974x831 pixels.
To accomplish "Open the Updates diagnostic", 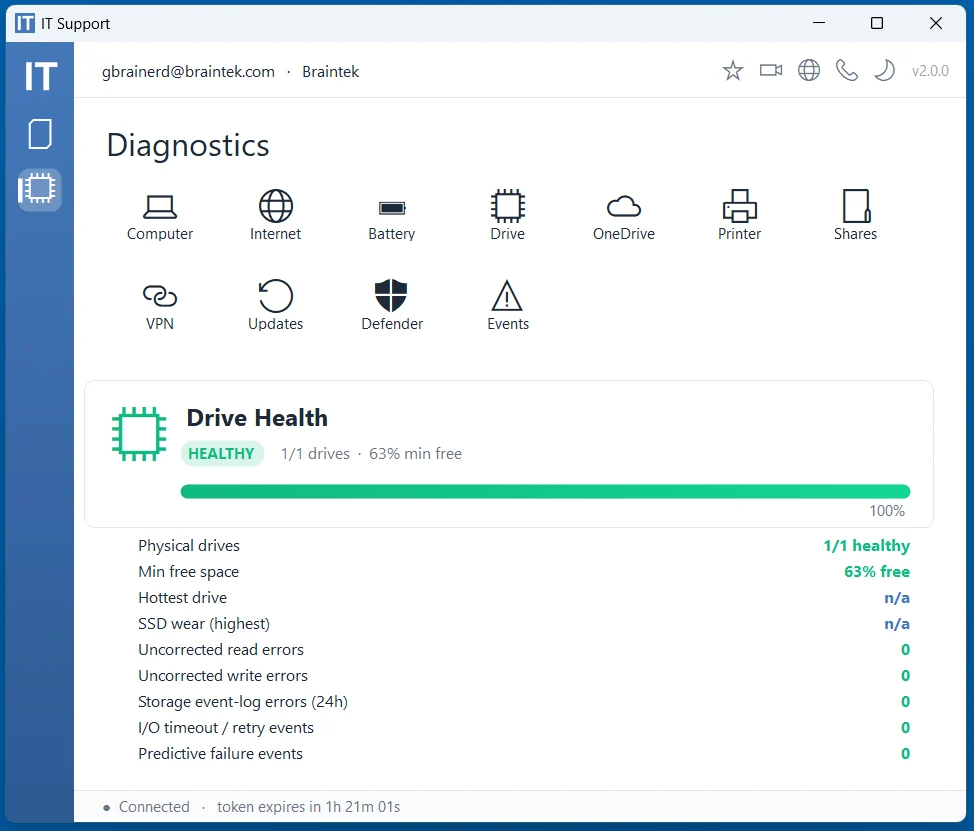I will tap(275, 306).
